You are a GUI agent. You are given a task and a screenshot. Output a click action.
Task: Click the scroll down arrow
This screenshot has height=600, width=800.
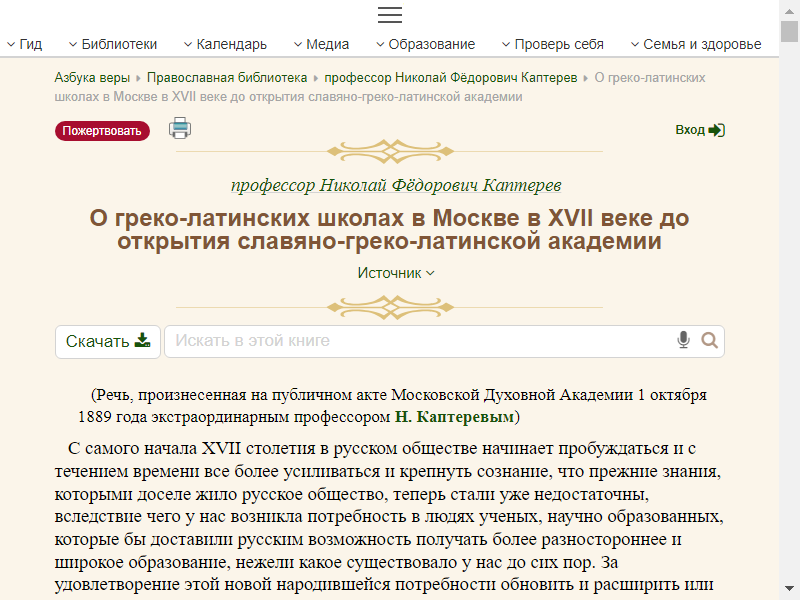tap(789, 588)
